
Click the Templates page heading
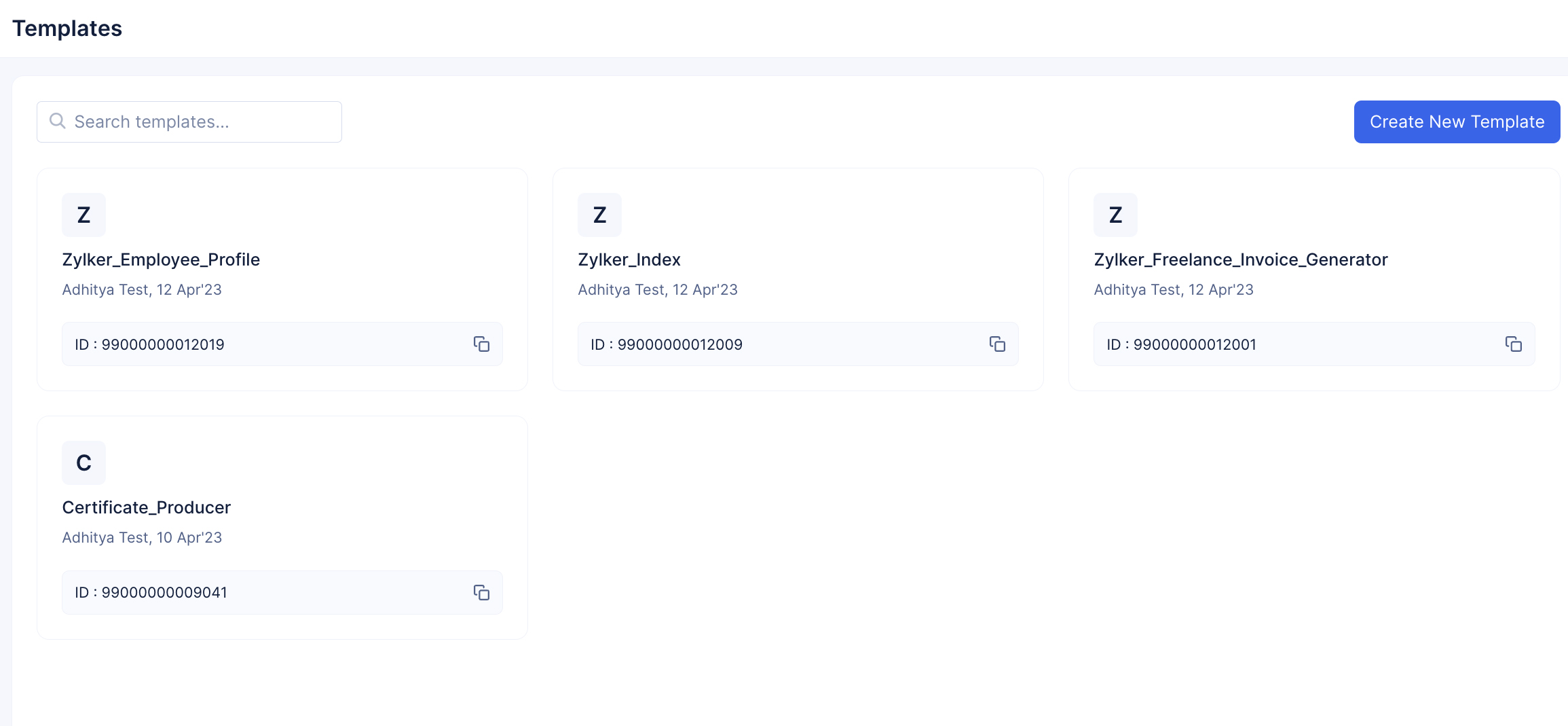pyautogui.click(x=67, y=29)
